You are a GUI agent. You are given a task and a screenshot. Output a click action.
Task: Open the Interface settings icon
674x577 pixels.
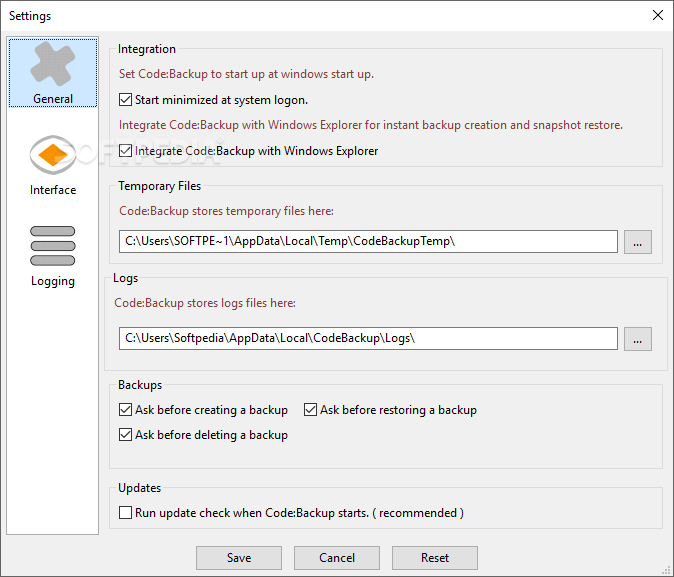click(53, 165)
